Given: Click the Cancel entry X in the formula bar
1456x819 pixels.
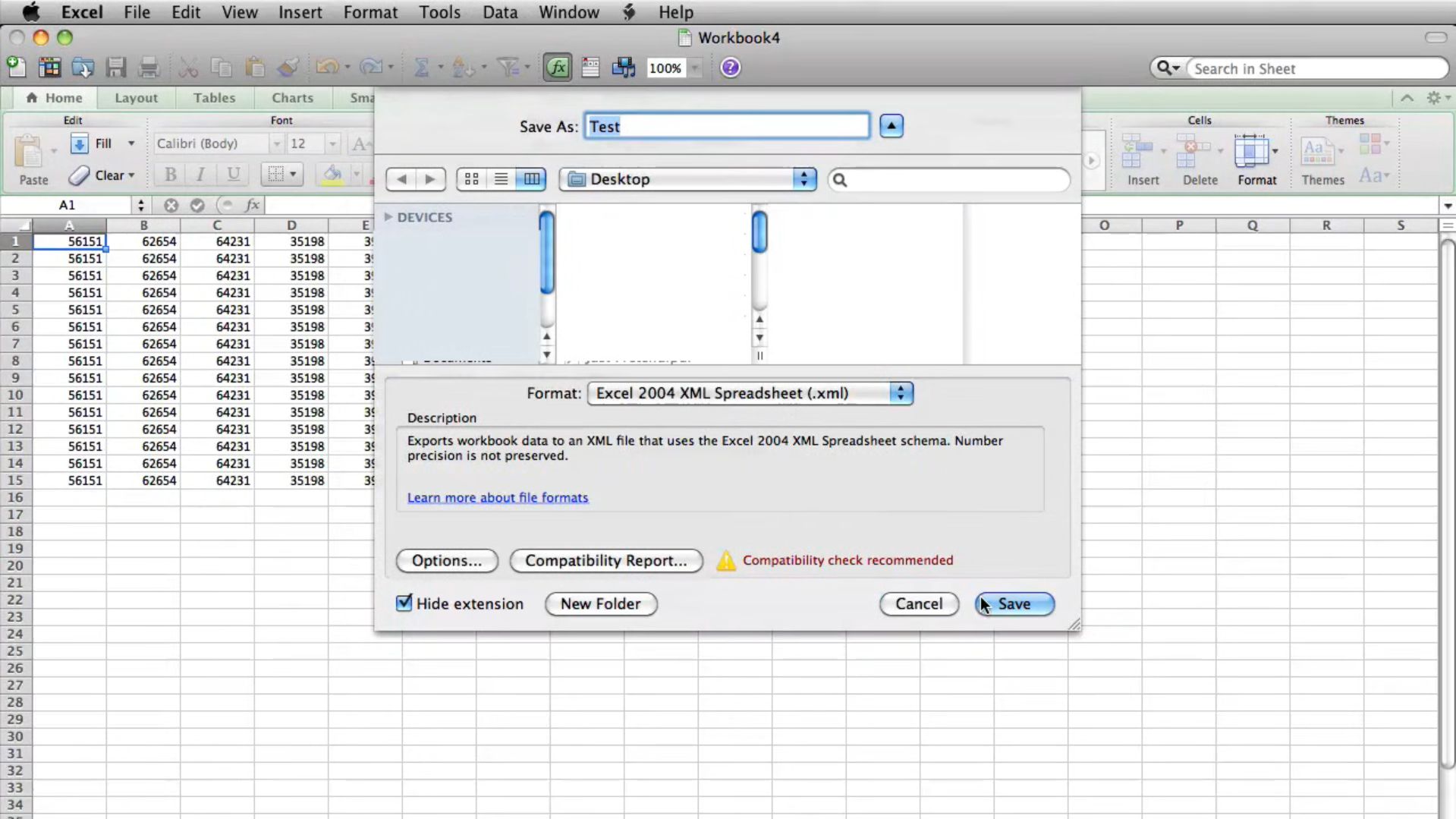Looking at the screenshot, I should coord(171,205).
